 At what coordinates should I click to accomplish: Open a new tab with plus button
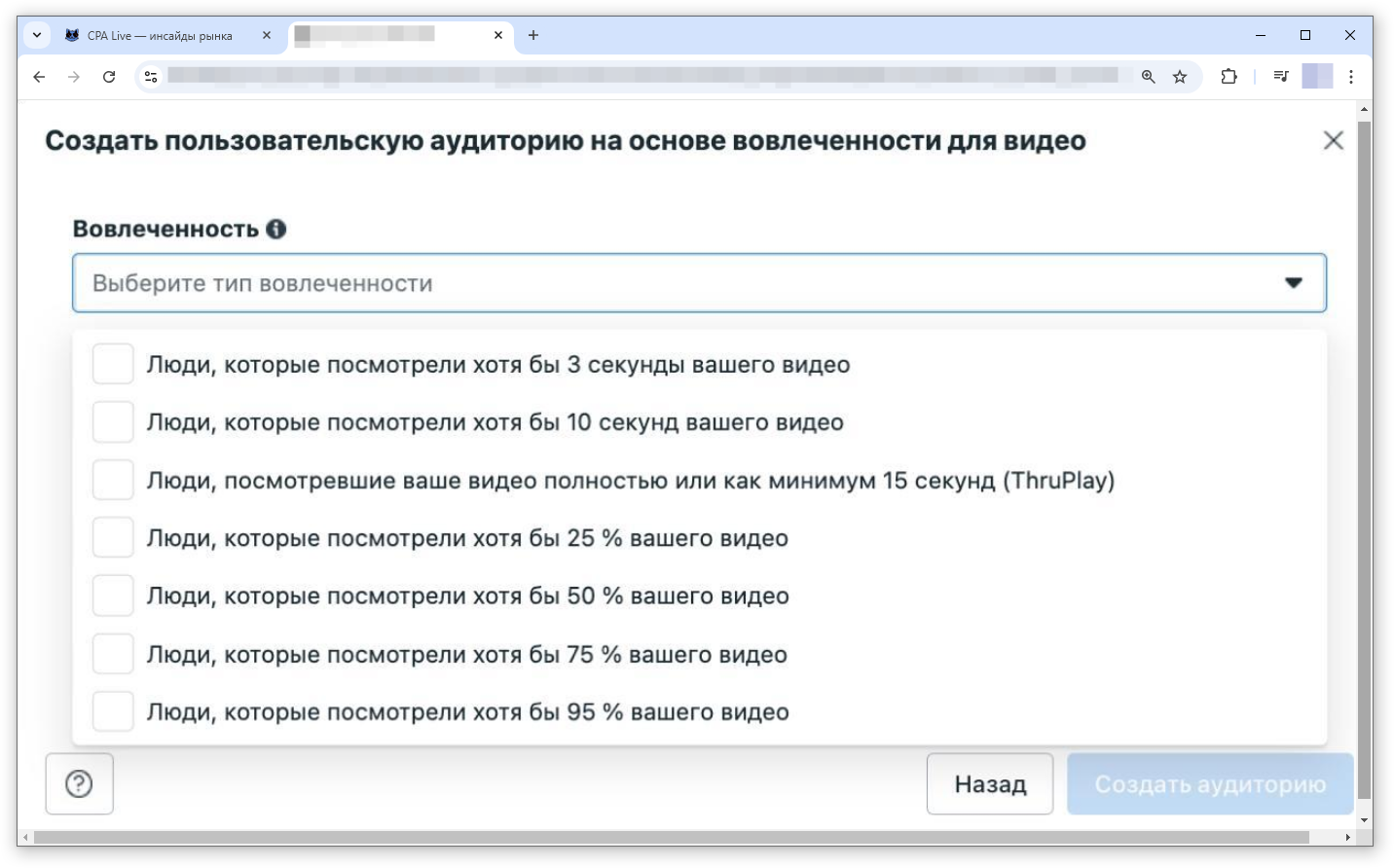pyautogui.click(x=533, y=35)
